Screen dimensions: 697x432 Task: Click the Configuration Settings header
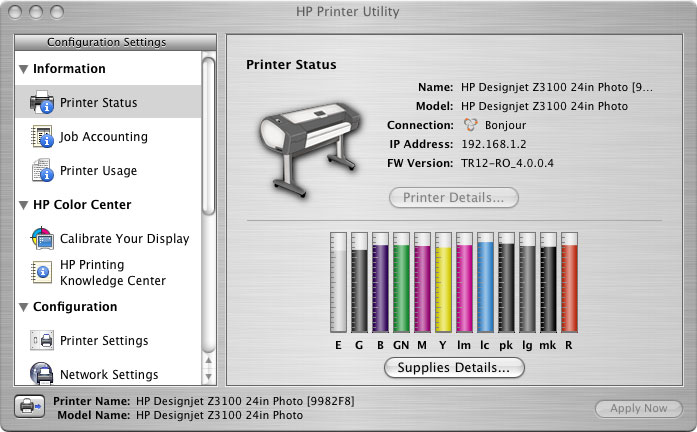click(x=116, y=42)
